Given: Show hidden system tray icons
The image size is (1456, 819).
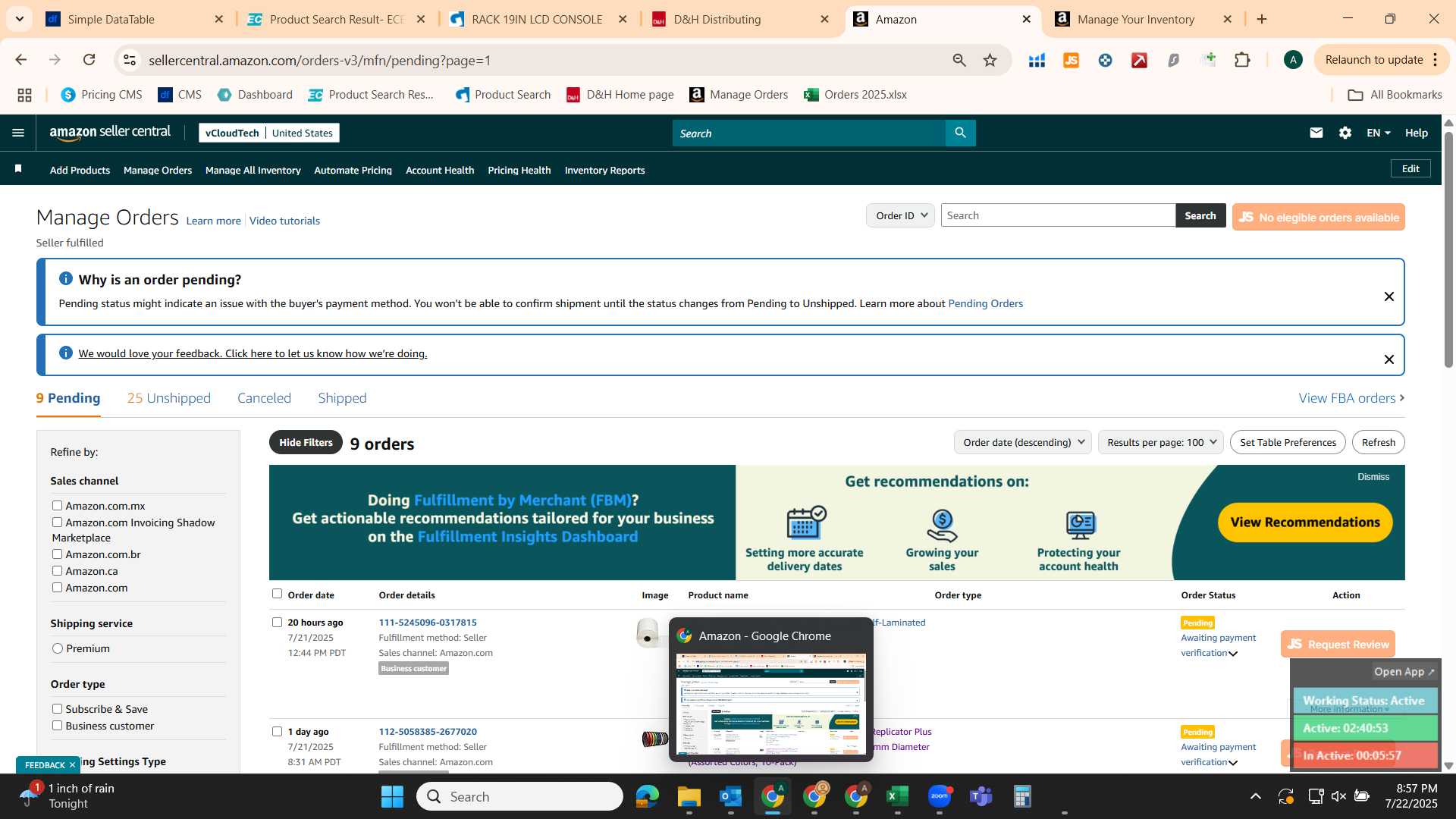Looking at the screenshot, I should point(1255,796).
